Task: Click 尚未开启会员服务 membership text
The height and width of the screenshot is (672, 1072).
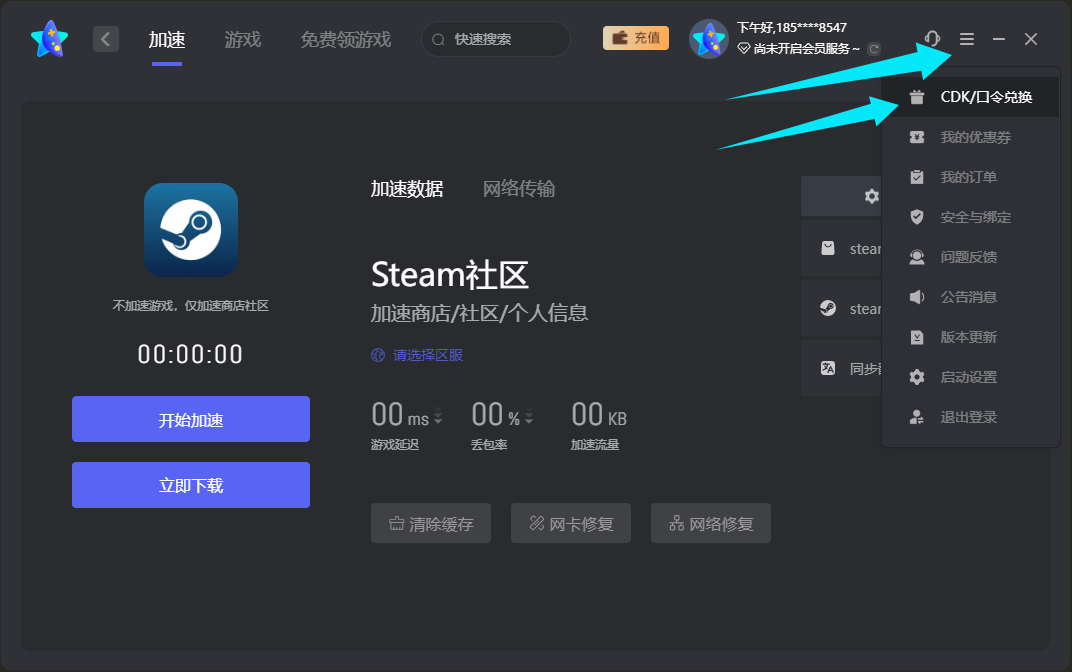Action: pyautogui.click(x=799, y=49)
